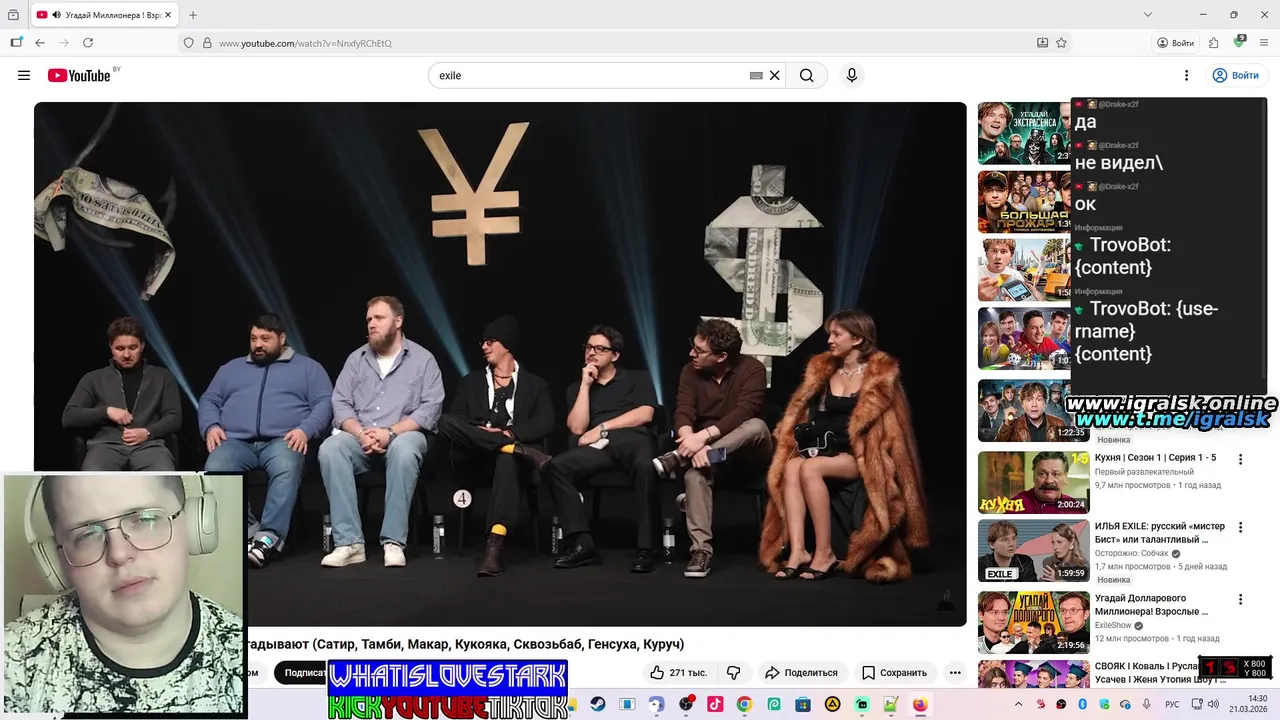Open the Firefox View button
This screenshot has width=1280, height=720.
click(13, 15)
